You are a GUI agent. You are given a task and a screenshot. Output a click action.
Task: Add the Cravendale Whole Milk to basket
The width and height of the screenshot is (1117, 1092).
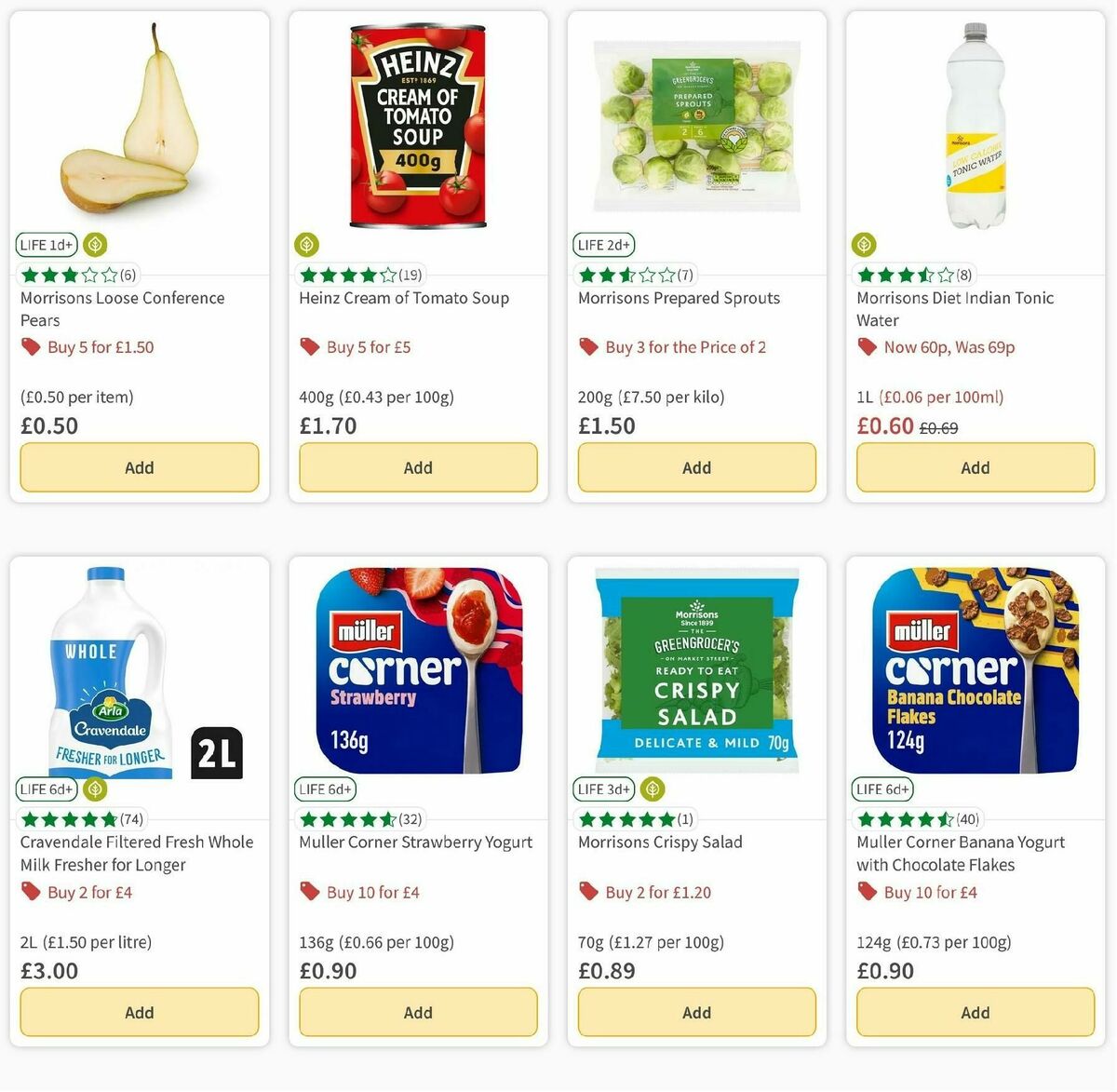coord(139,1012)
